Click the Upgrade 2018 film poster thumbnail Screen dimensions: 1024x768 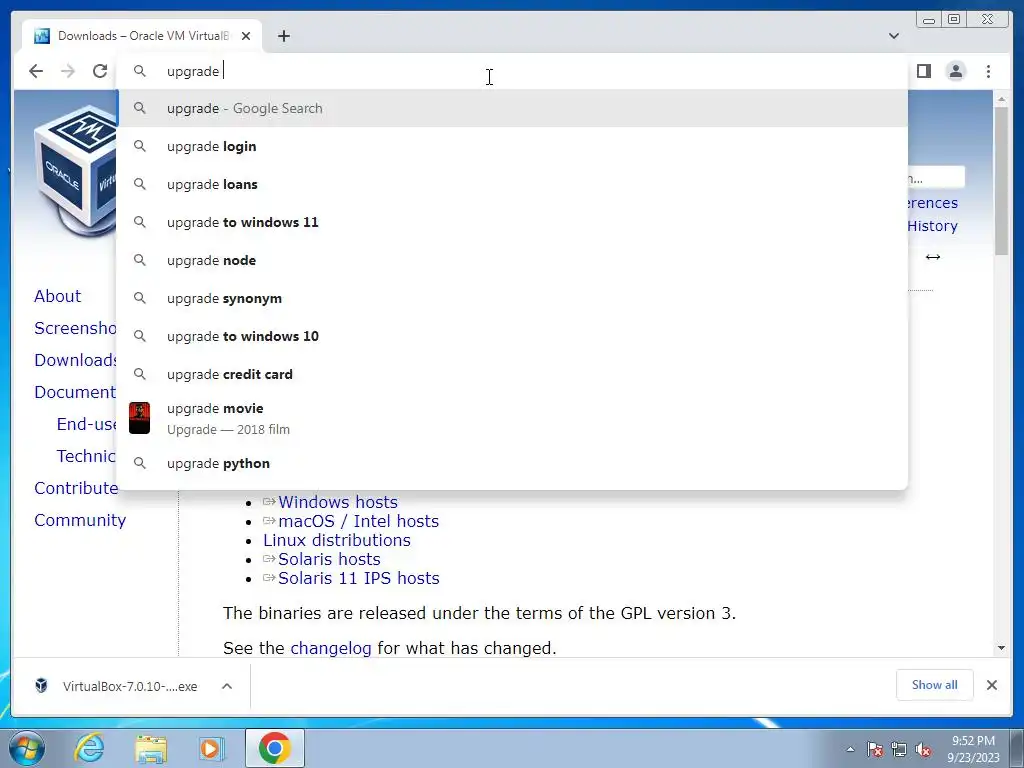click(x=139, y=418)
